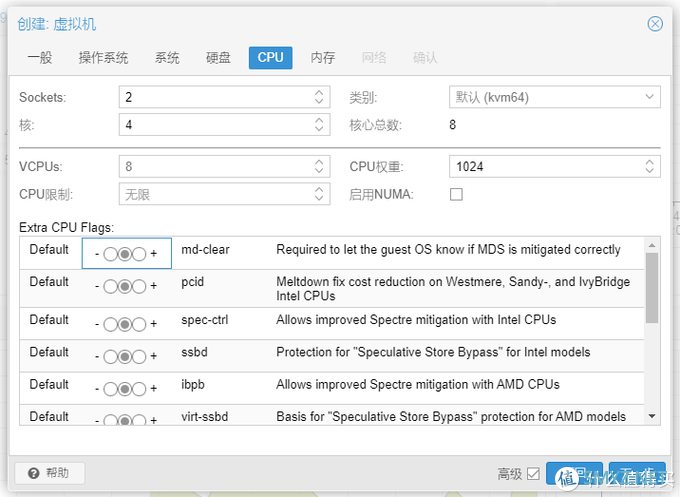Increase the Sockets value with up arrow
Viewport: 680px width, 497px height.
tap(319, 92)
